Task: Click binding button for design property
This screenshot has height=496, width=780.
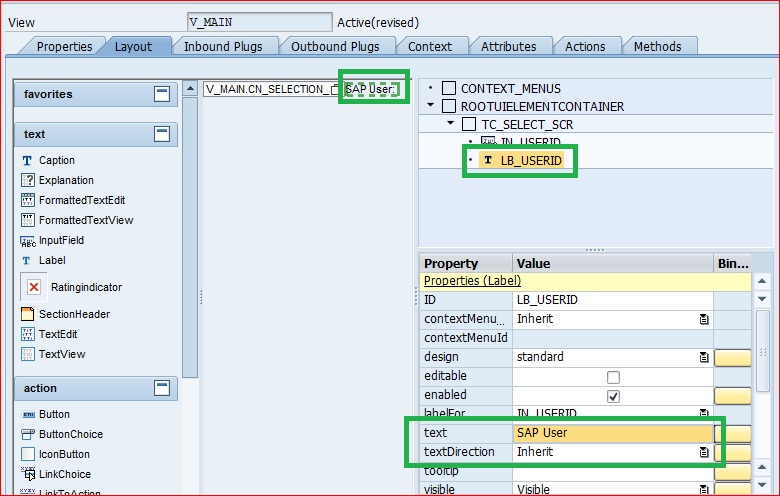Action: [x=732, y=358]
